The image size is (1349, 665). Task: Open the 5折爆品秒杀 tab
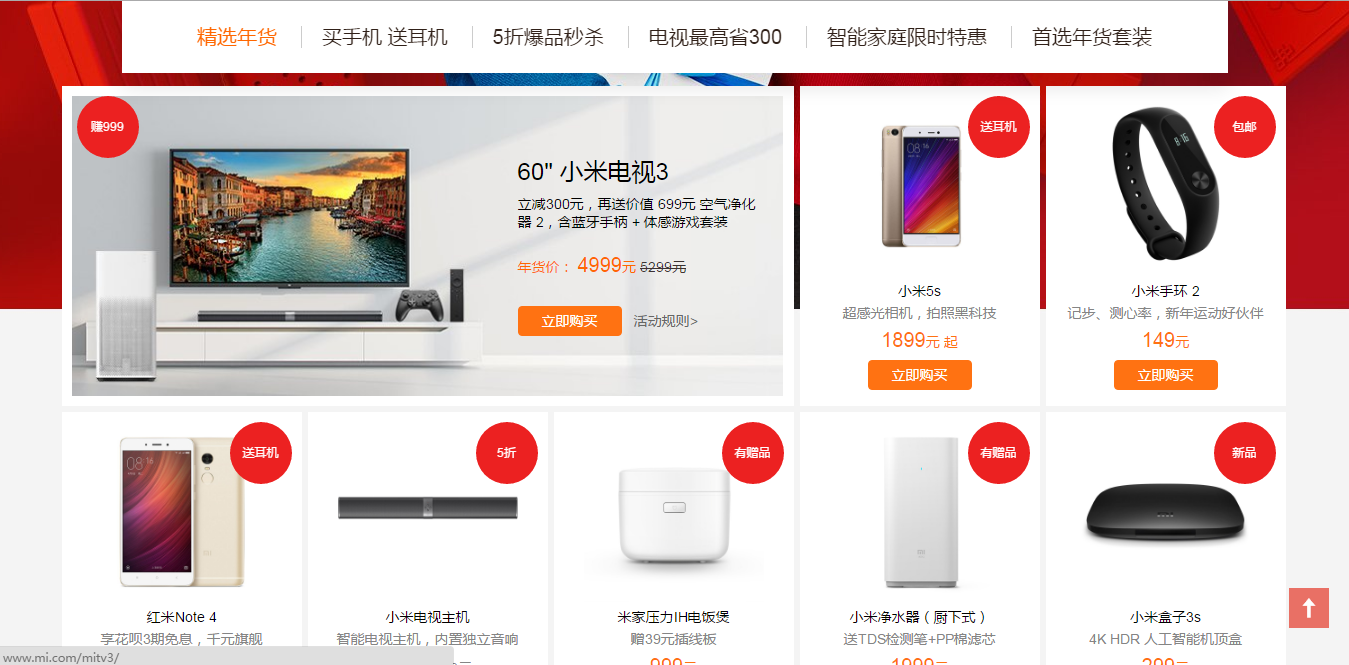click(x=548, y=38)
